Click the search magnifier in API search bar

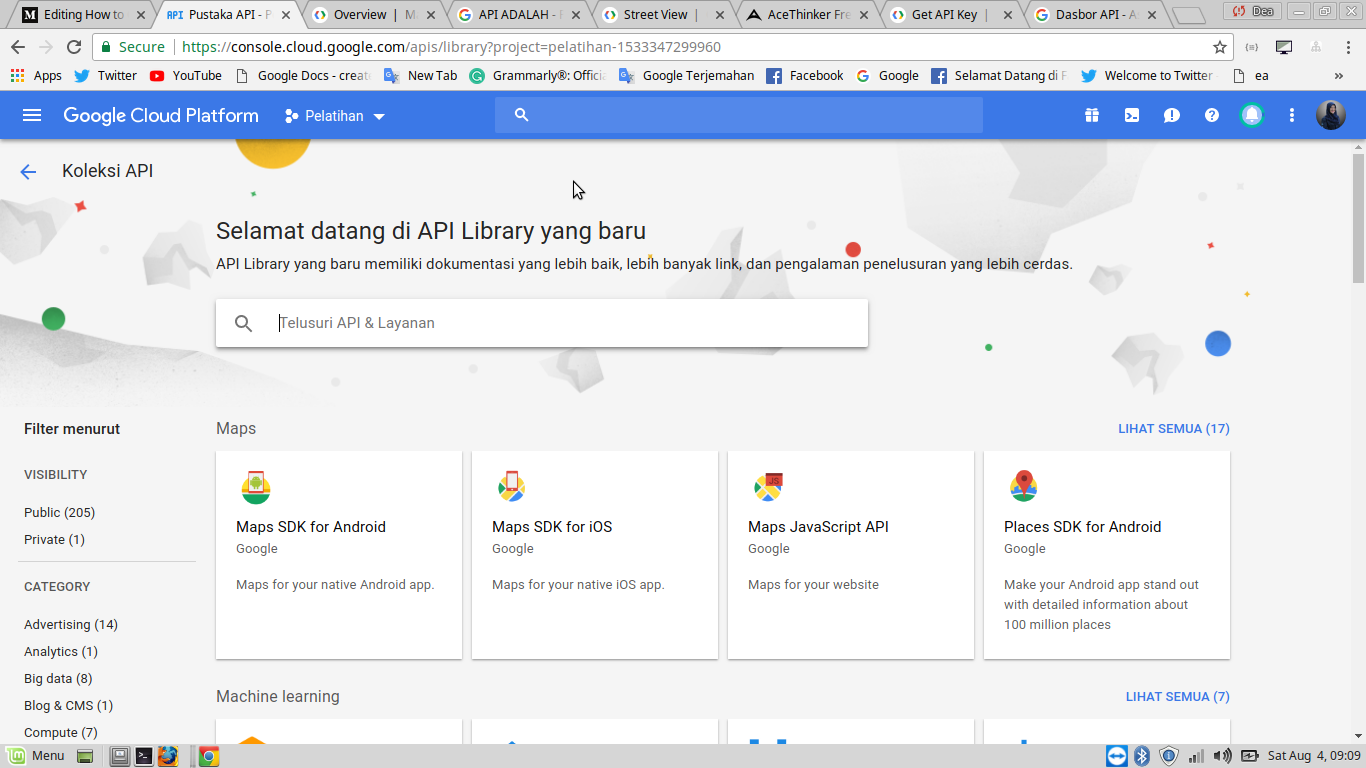pyautogui.click(x=243, y=322)
